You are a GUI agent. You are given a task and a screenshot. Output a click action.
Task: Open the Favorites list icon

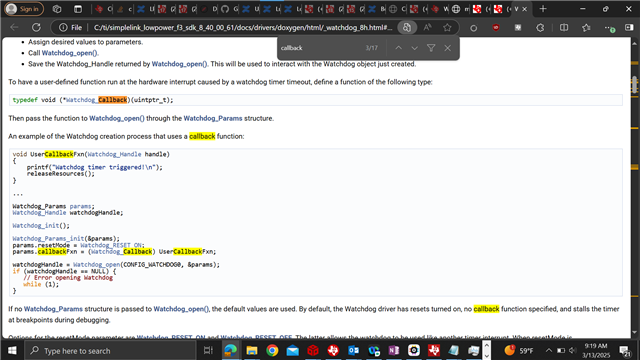pos(586,28)
